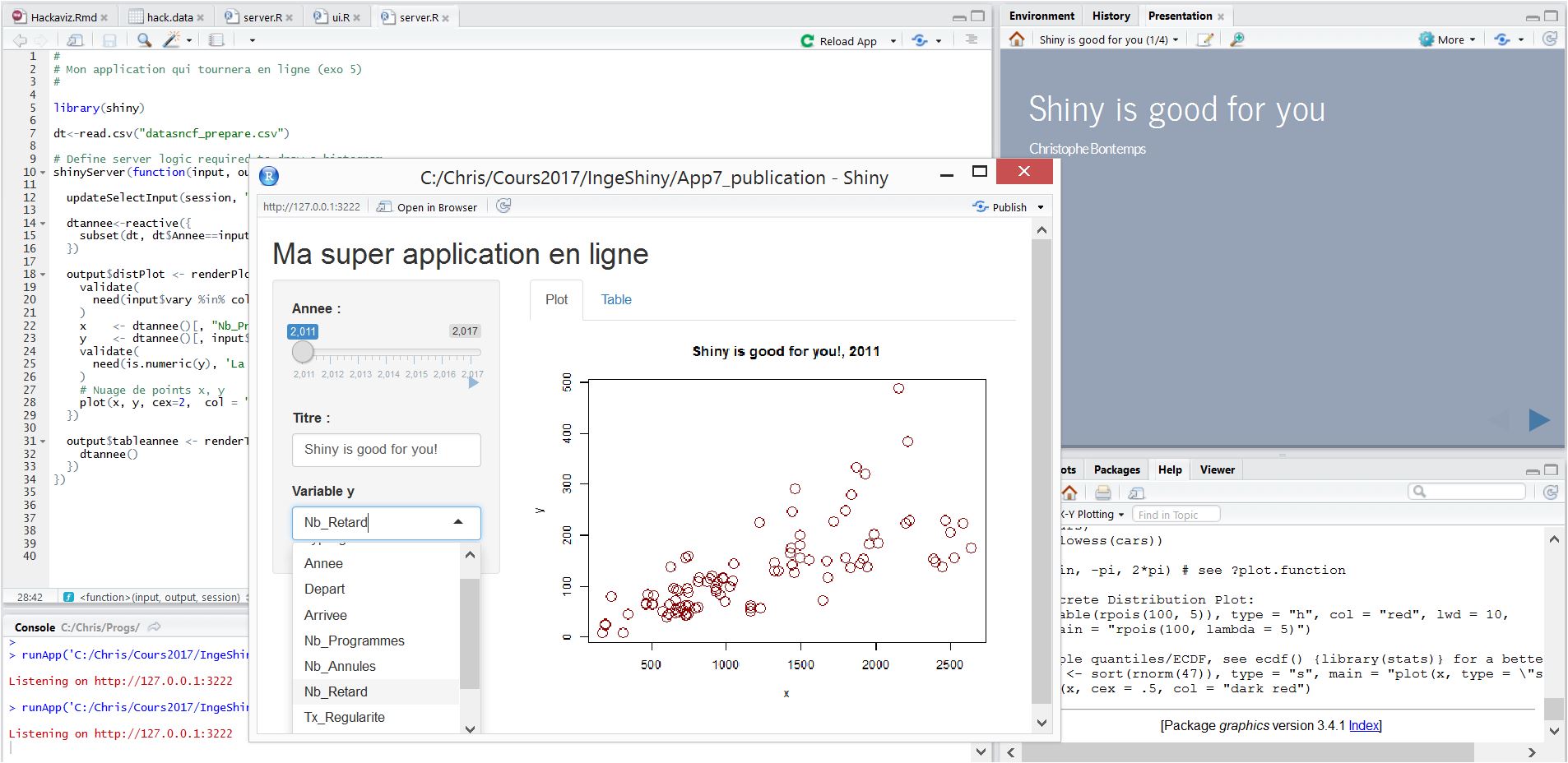Open the More menu in Presentation pane
The height and width of the screenshot is (763, 1568).
(1447, 39)
